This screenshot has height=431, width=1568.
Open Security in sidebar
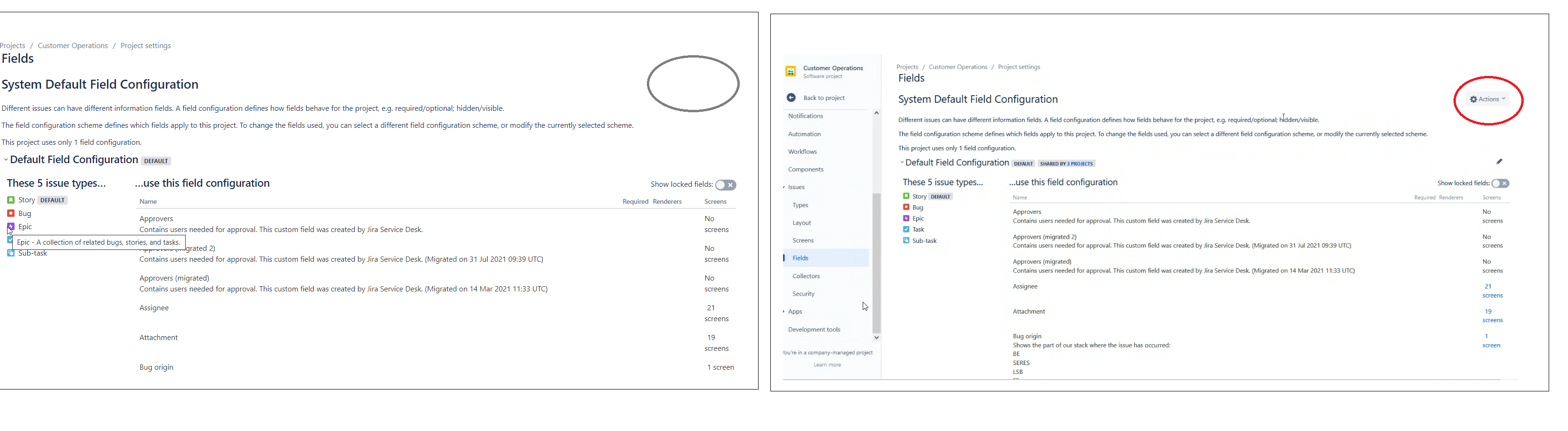pos(803,294)
